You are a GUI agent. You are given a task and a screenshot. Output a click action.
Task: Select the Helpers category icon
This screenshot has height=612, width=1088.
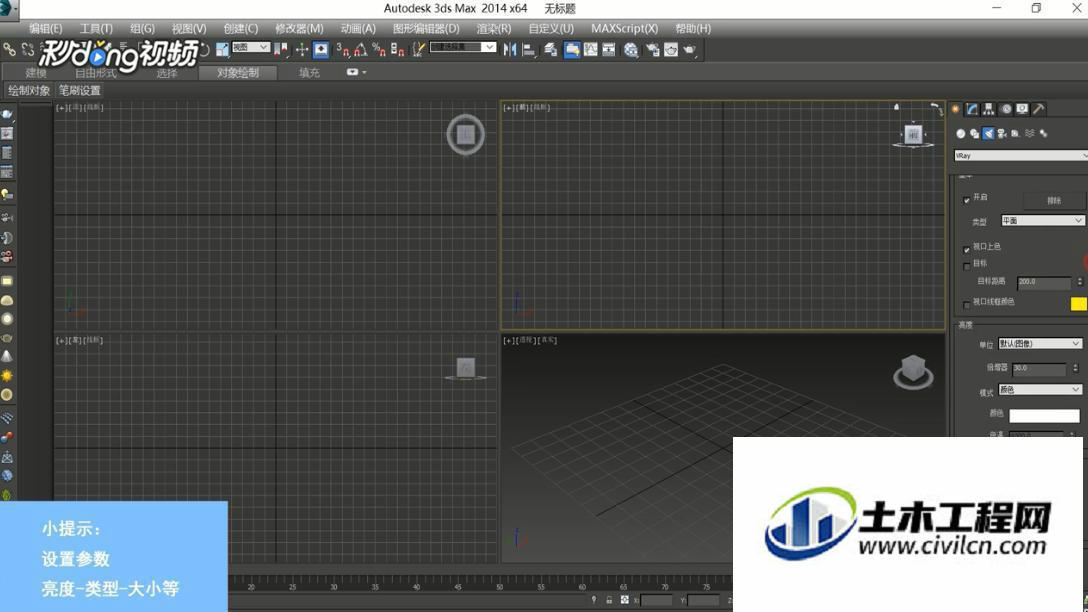click(1016, 133)
